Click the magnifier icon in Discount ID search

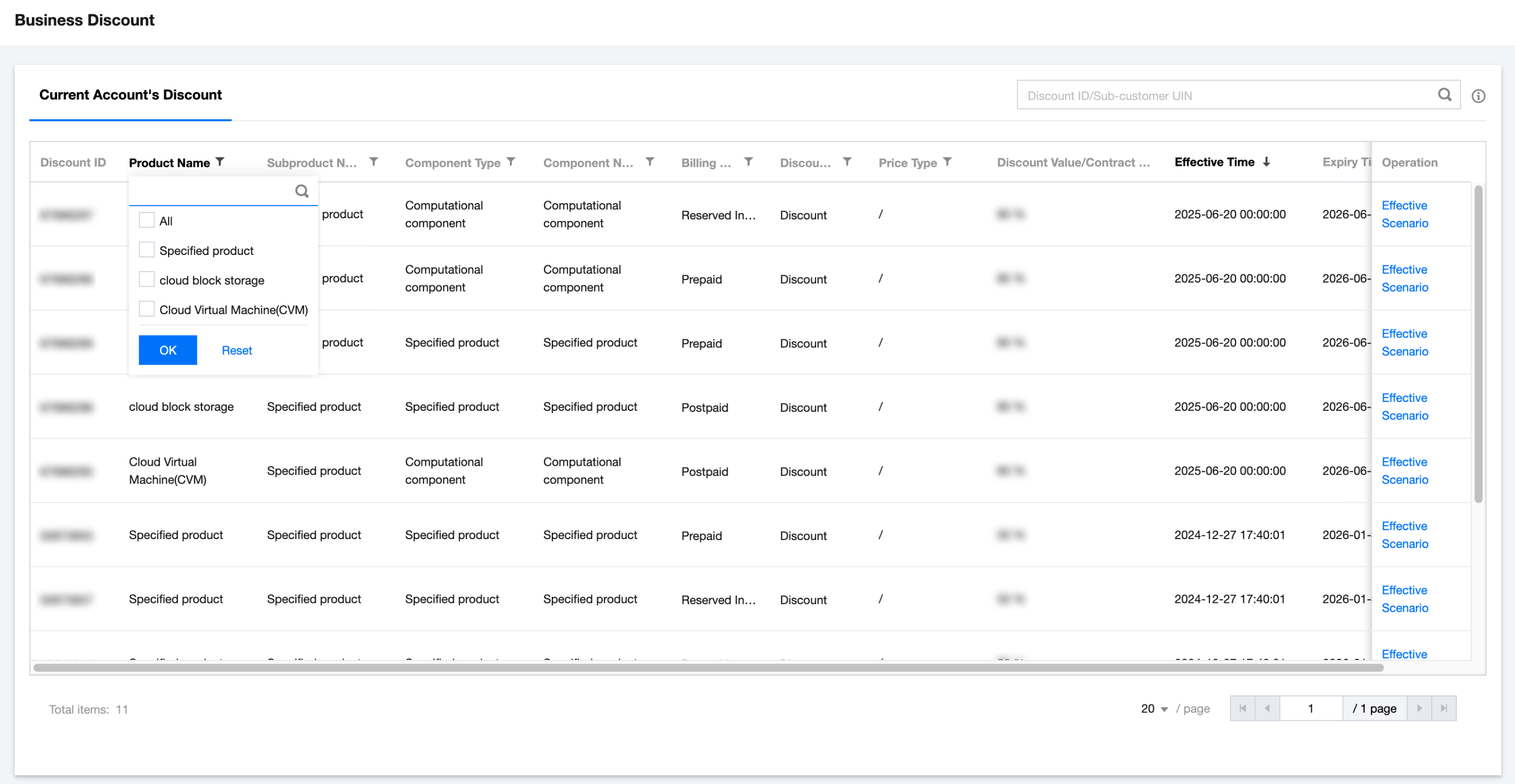[1444, 95]
